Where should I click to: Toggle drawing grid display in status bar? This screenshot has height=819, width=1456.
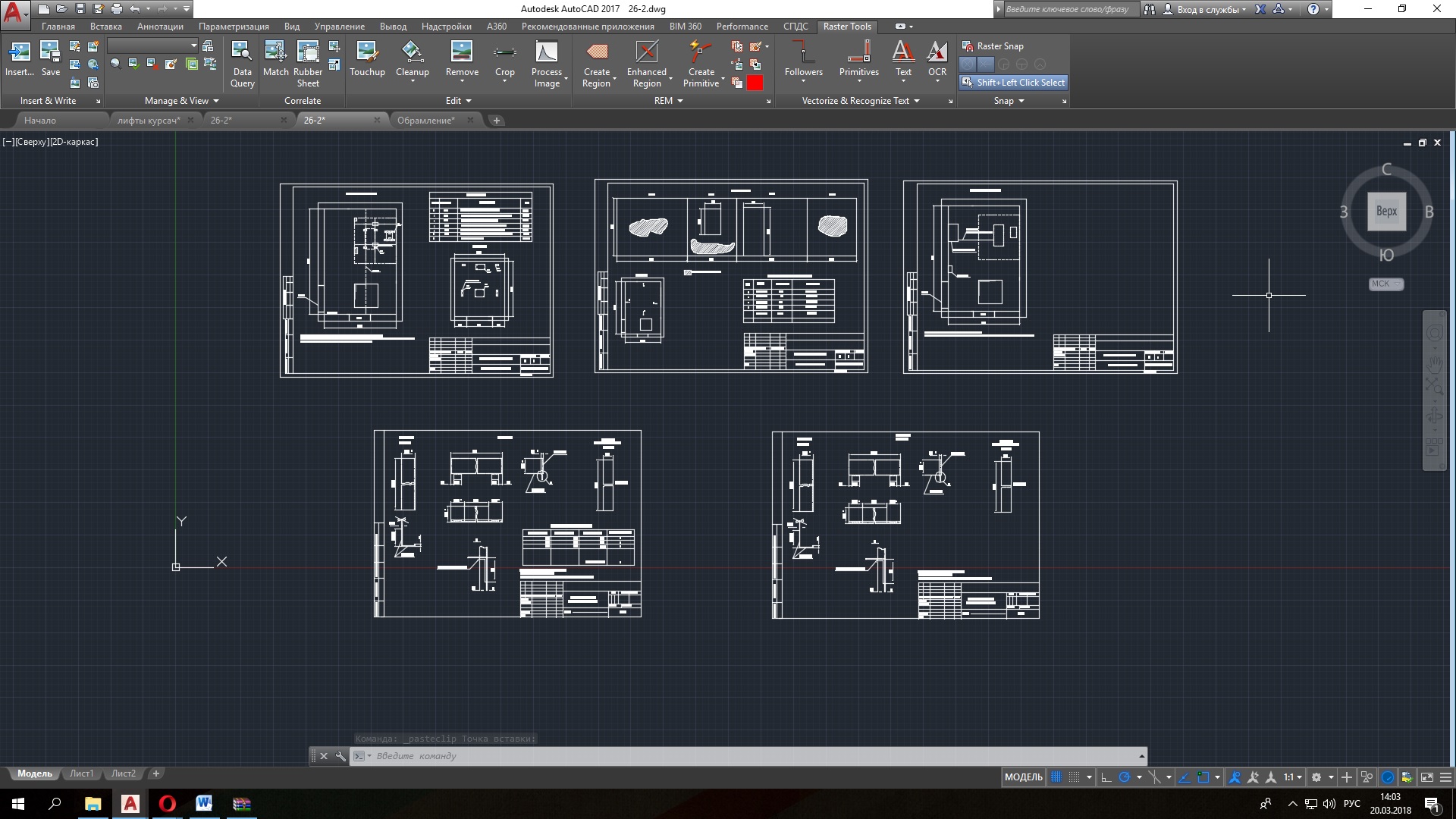point(1056,777)
